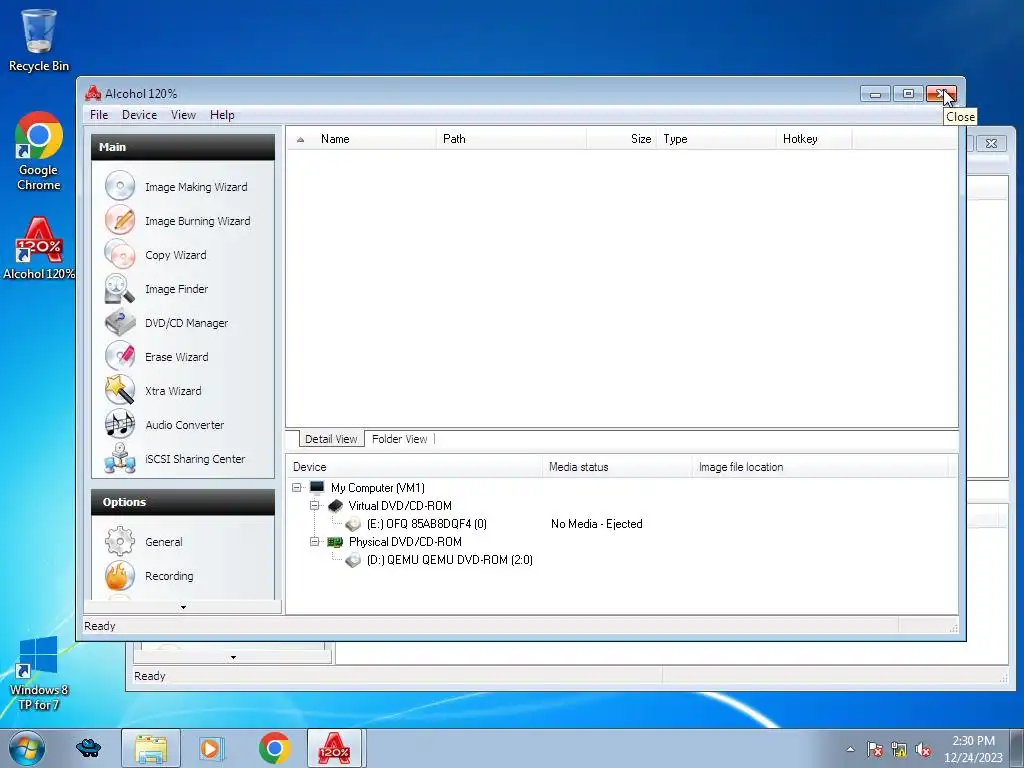This screenshot has height=768, width=1024.
Task: Sort by the Type column header
Action: (716, 139)
